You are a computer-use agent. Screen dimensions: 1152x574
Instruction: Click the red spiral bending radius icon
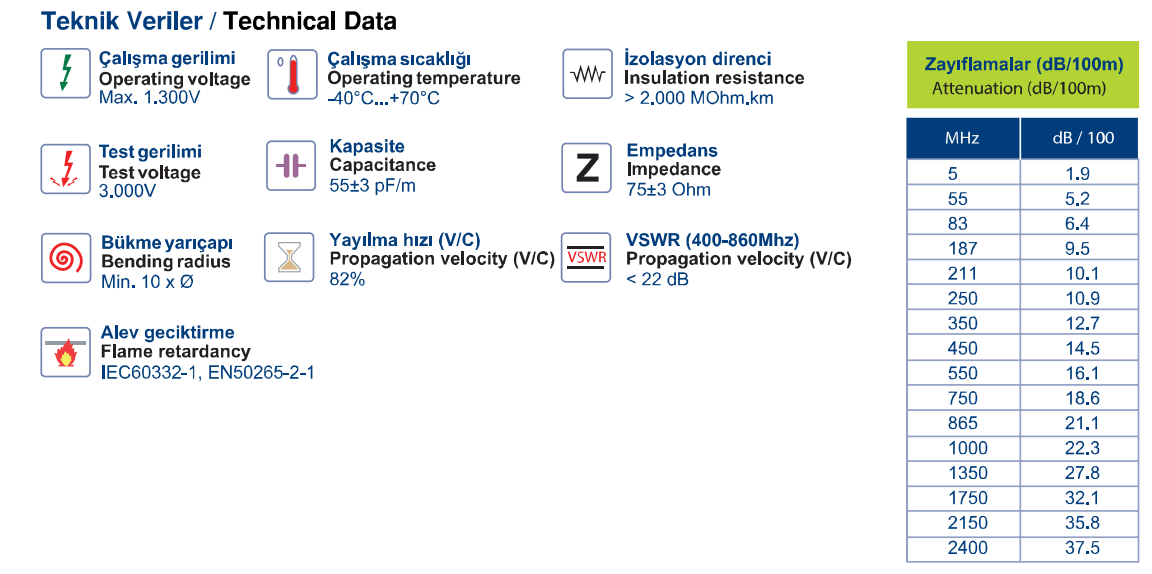(x=66, y=259)
